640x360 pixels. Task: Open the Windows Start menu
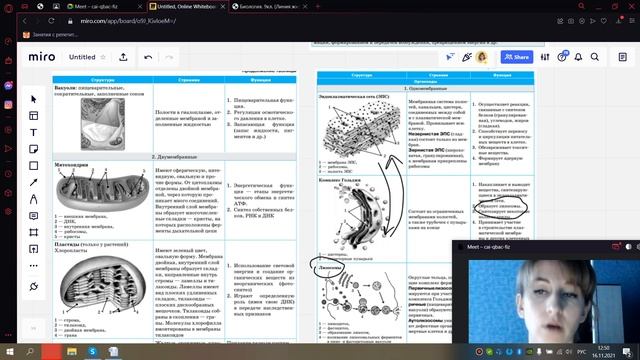click(9, 352)
